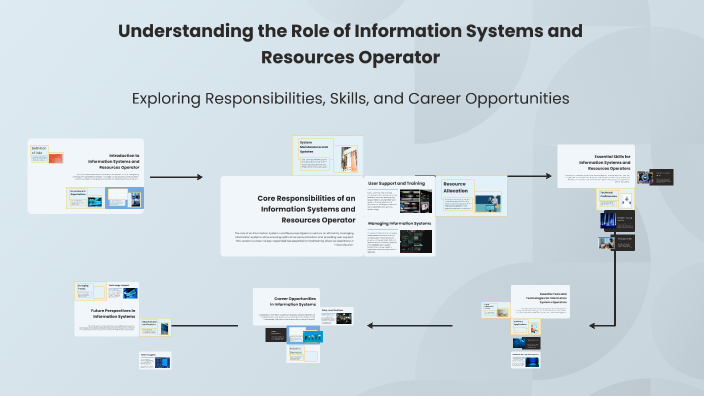Open the 'Future Perspectives in Information Systems' card

pos(106,318)
